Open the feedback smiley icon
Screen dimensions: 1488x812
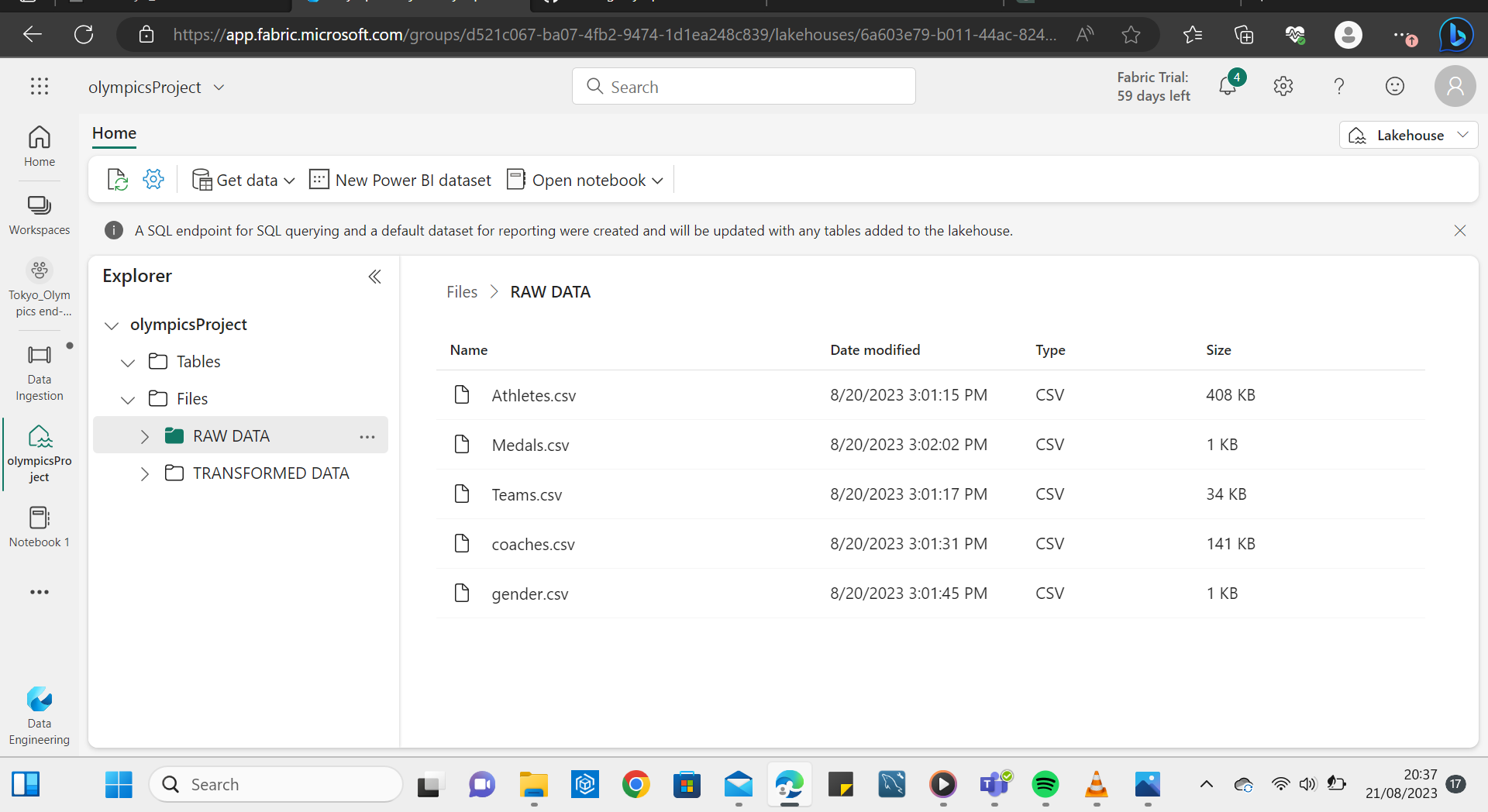point(1395,86)
